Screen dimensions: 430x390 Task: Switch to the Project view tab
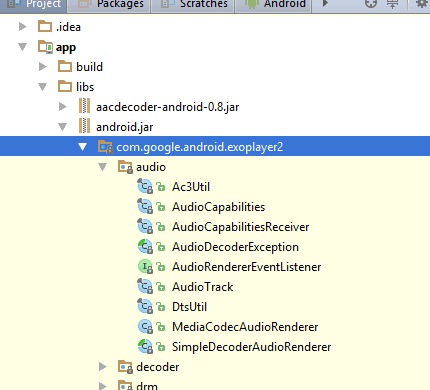(33, 5)
